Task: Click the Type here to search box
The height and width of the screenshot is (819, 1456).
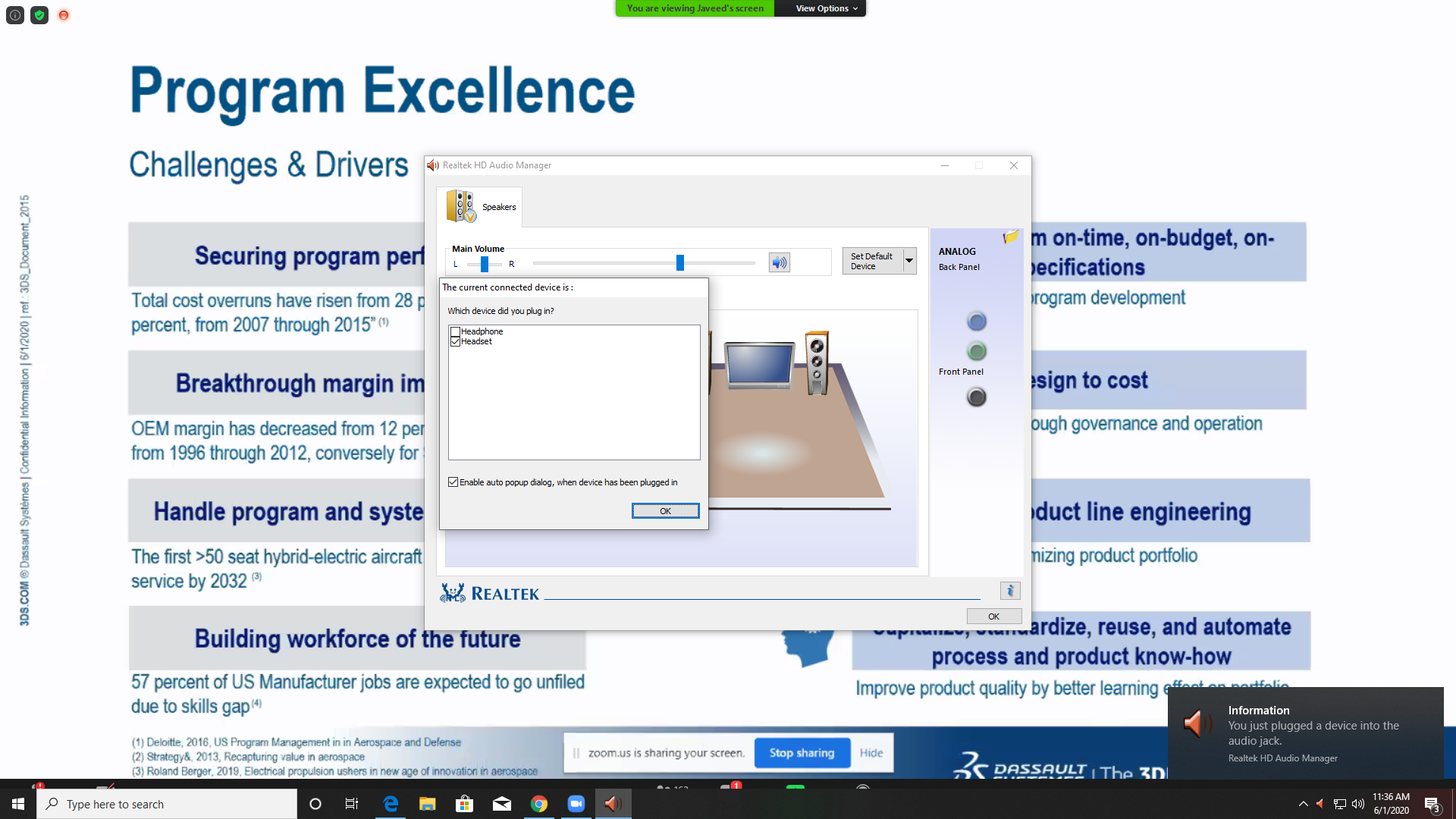Action: [x=167, y=804]
